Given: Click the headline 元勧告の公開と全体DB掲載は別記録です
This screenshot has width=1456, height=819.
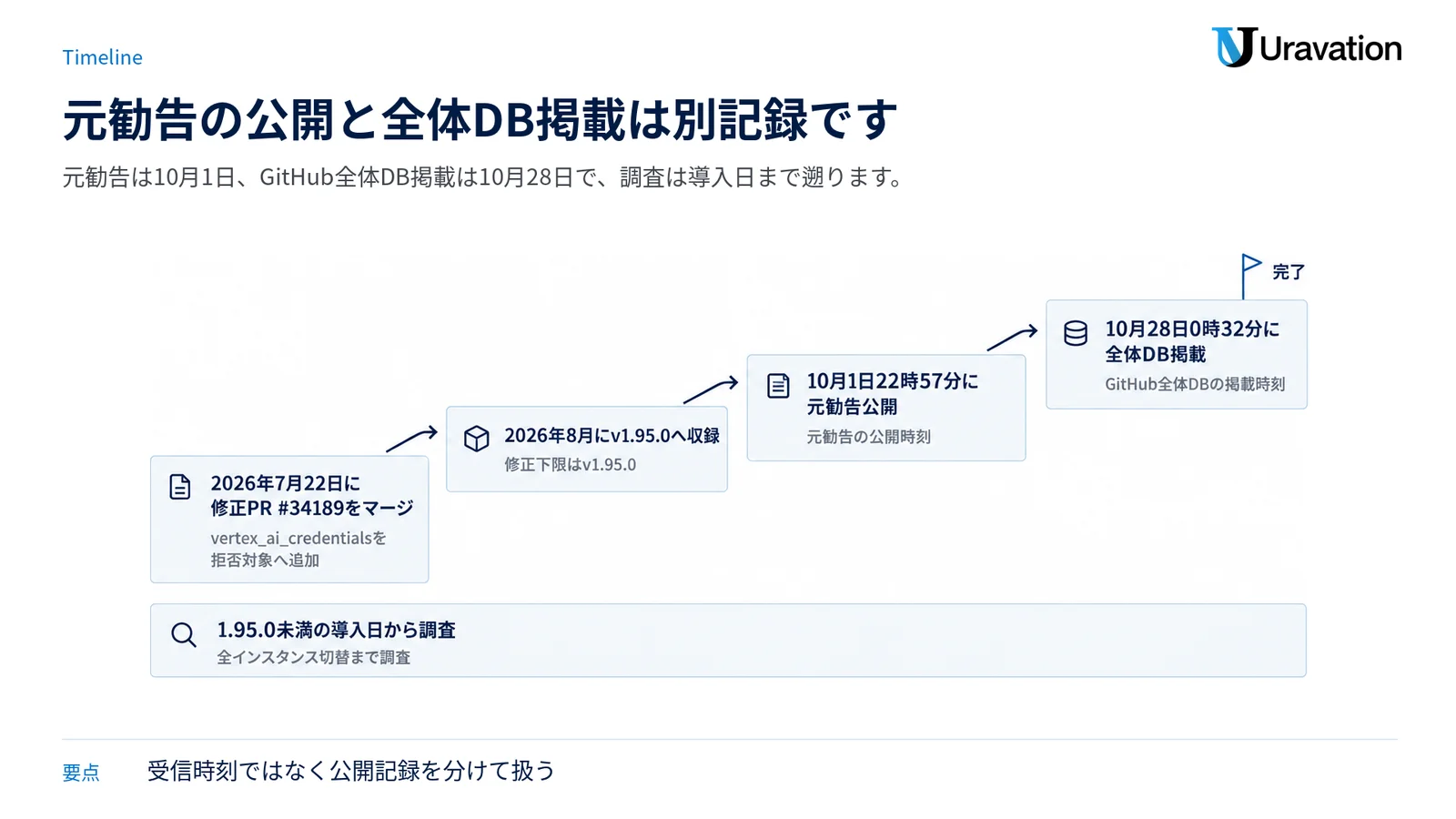Looking at the screenshot, I should 480,120.
